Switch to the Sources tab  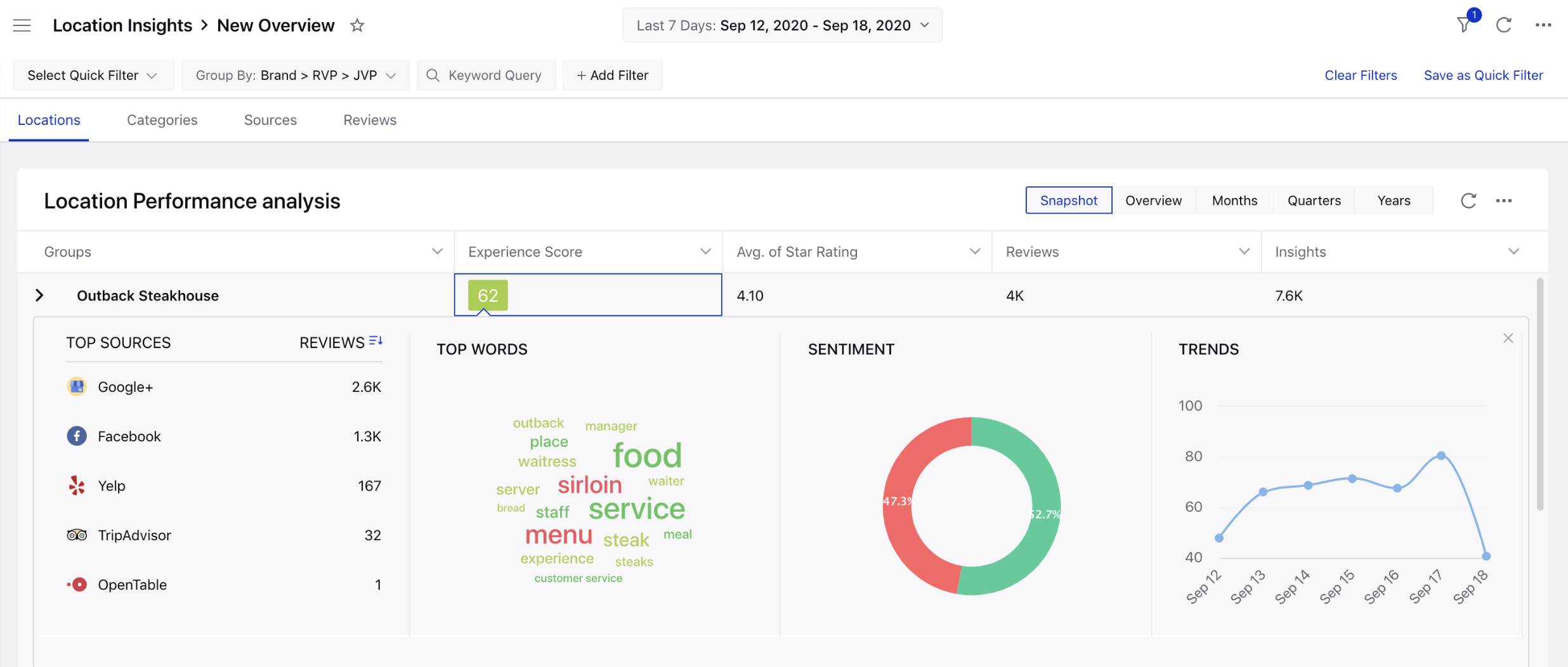tap(270, 120)
